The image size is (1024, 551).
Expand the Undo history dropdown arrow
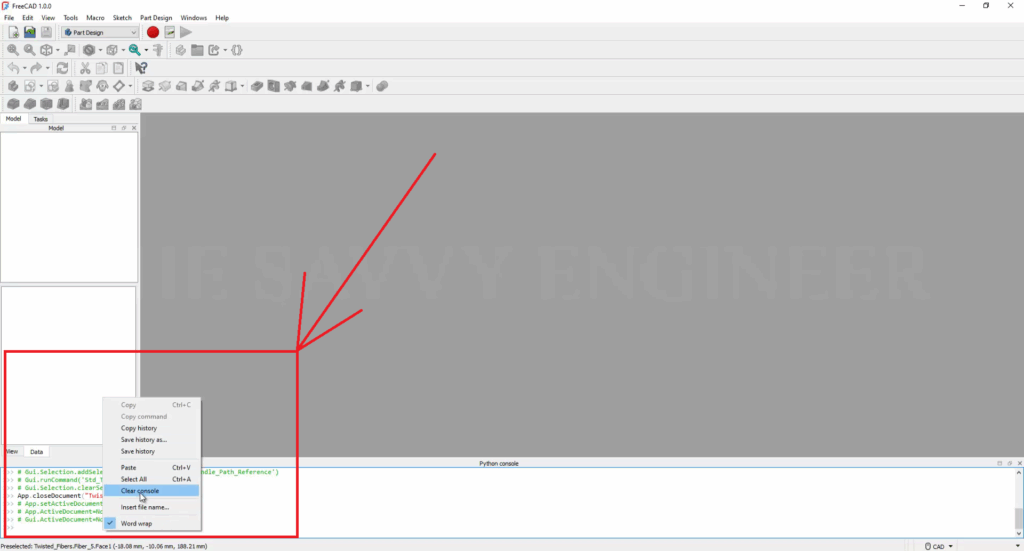click(24, 68)
